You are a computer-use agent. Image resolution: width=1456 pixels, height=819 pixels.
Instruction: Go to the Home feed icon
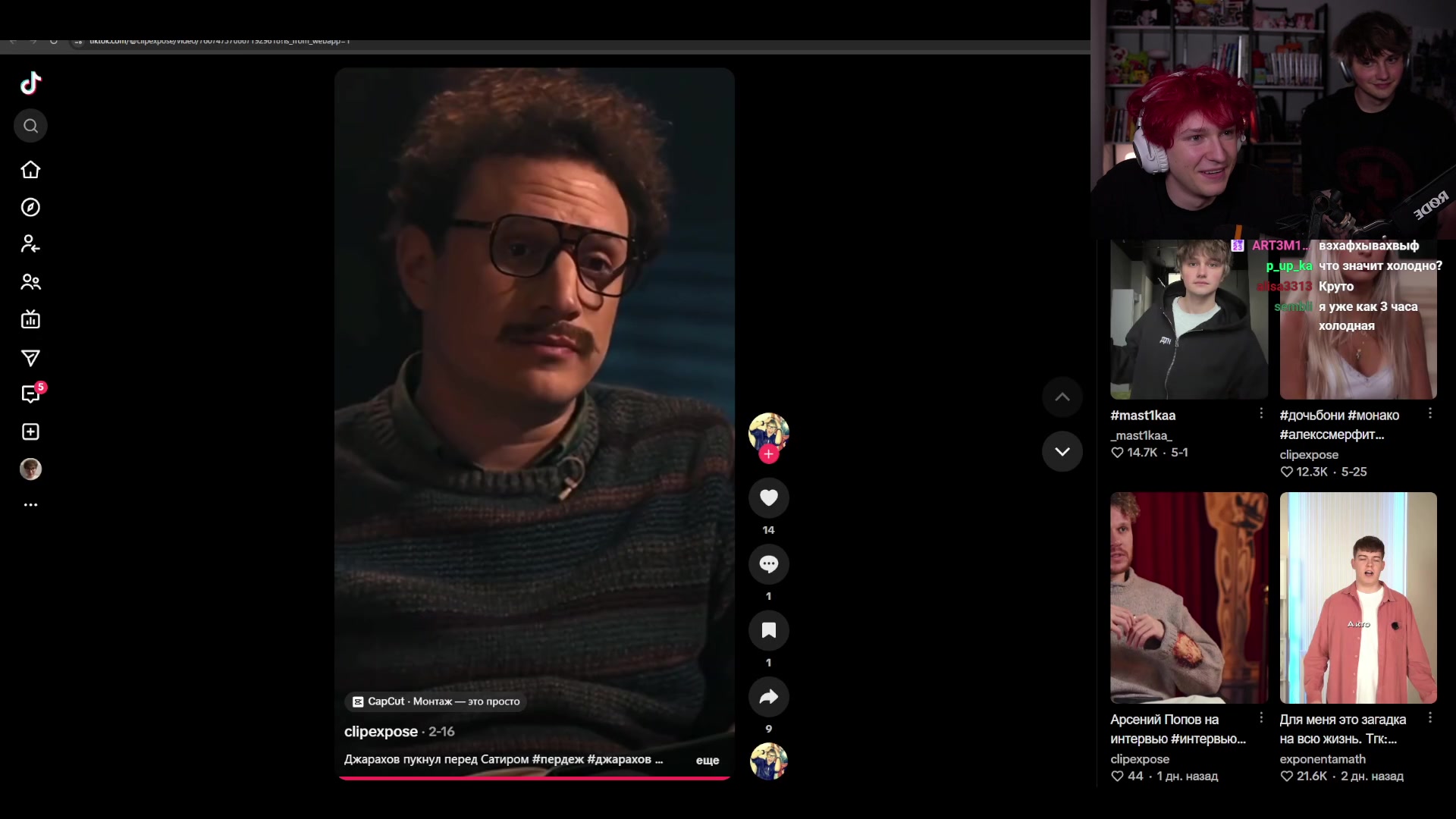pos(30,170)
